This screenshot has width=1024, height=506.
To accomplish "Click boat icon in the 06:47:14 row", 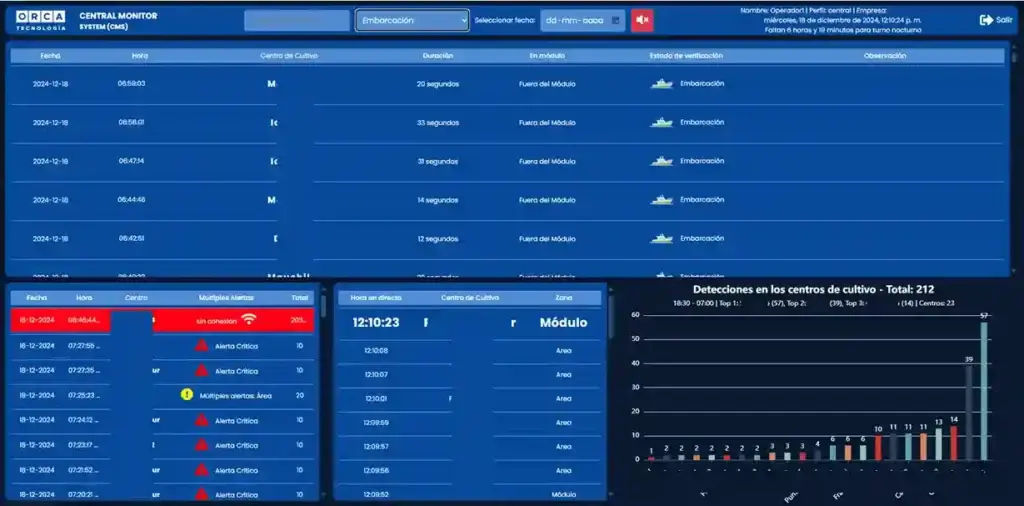I will (661, 161).
